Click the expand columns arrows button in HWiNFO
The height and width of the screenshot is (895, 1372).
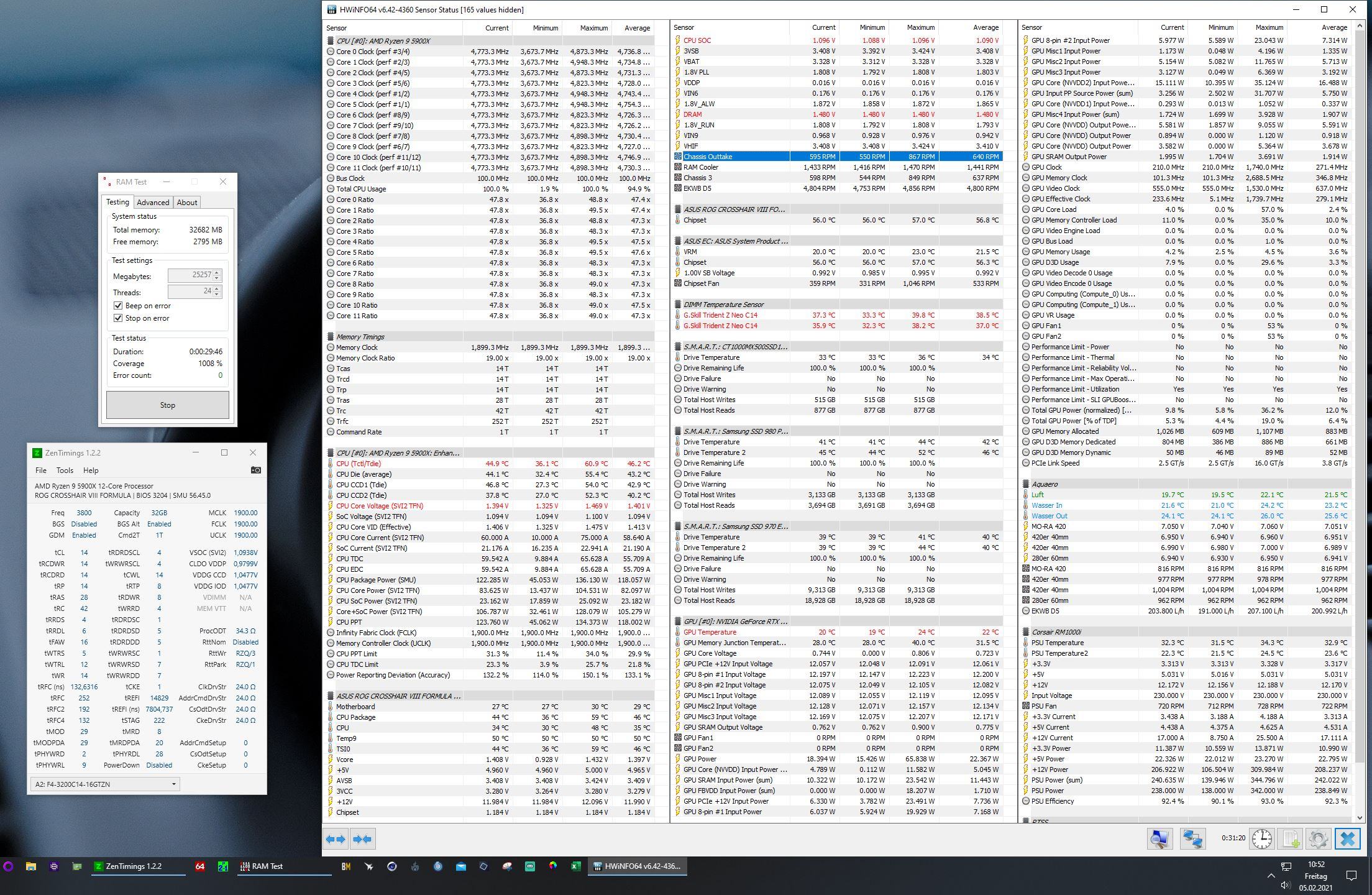click(x=336, y=839)
